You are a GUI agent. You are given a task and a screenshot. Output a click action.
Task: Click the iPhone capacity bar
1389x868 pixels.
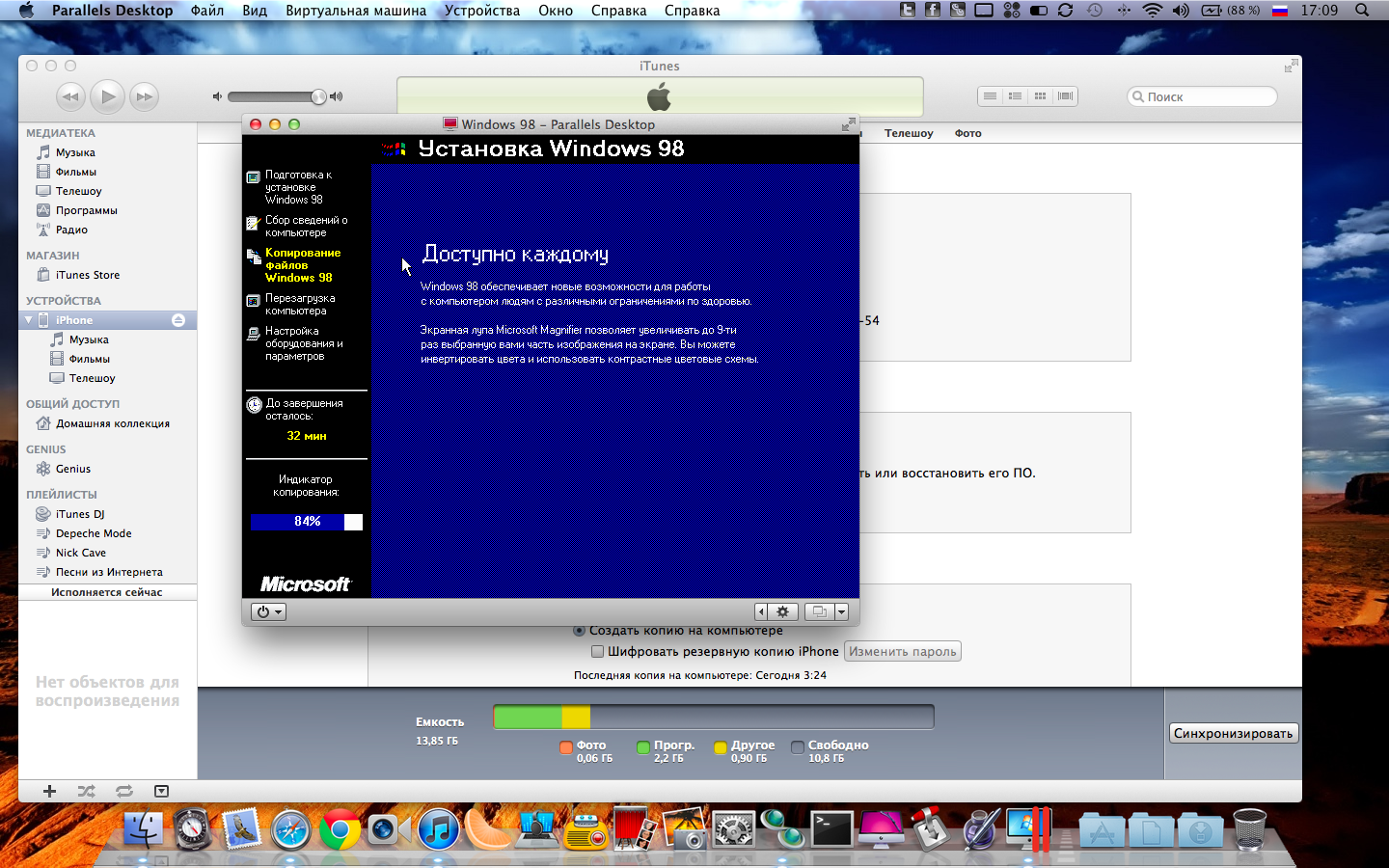click(x=714, y=717)
